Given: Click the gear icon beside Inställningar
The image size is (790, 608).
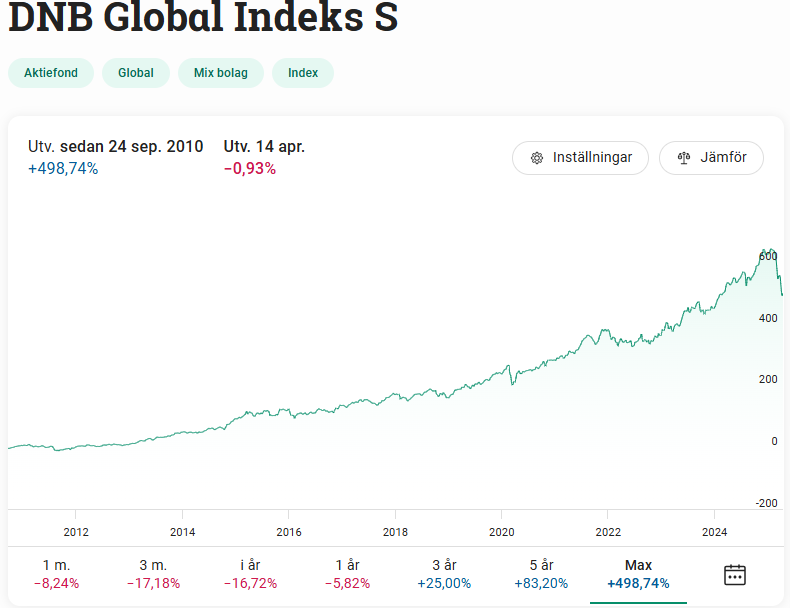Looking at the screenshot, I should click(x=537, y=158).
